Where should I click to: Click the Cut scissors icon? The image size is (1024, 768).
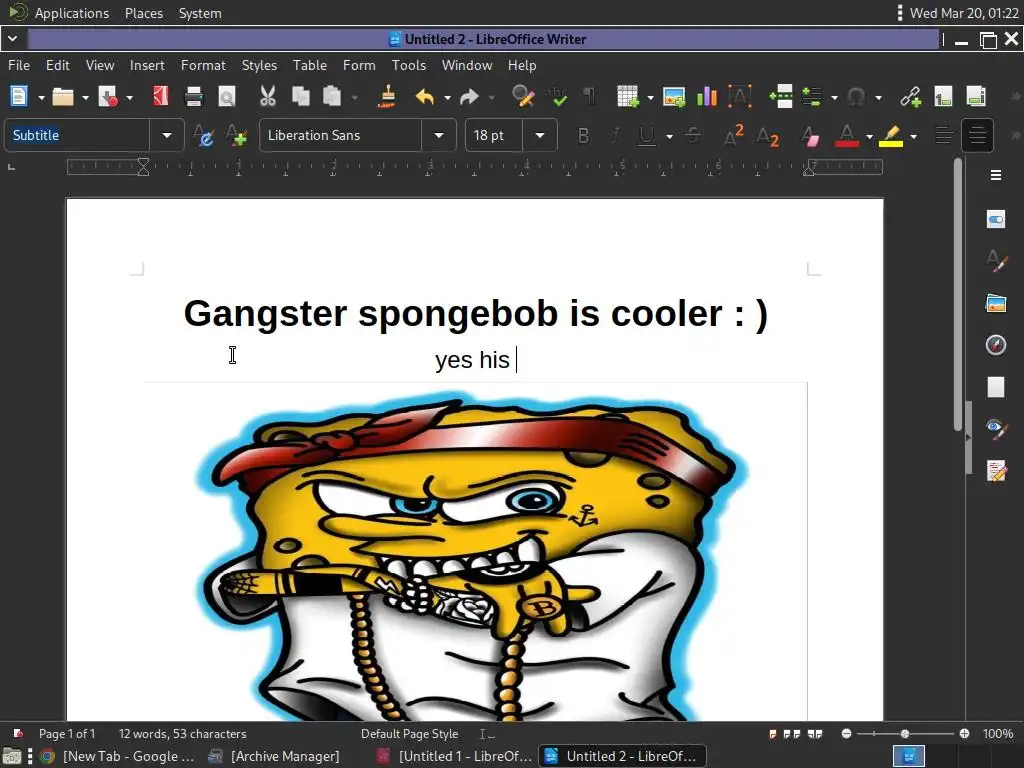click(268, 97)
